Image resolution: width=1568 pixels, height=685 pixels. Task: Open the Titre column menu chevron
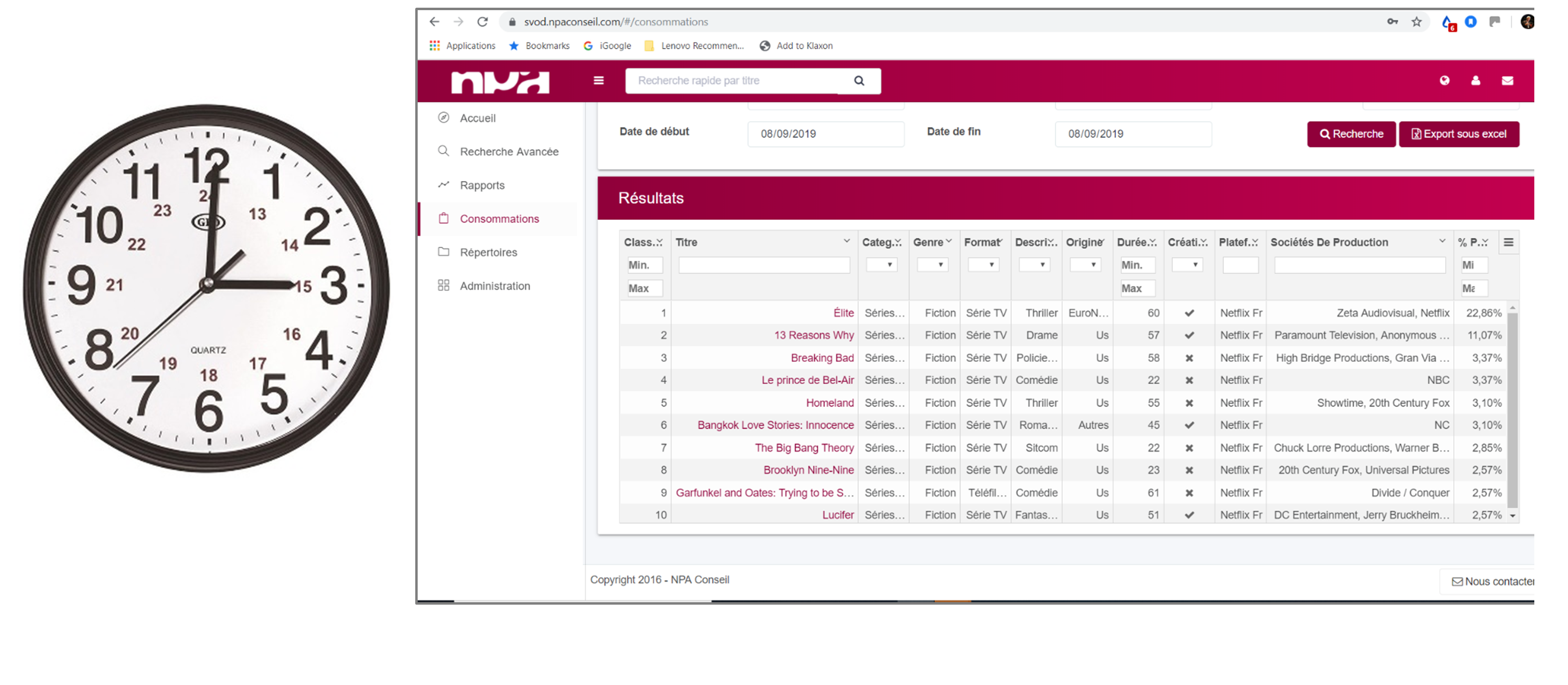pos(846,241)
